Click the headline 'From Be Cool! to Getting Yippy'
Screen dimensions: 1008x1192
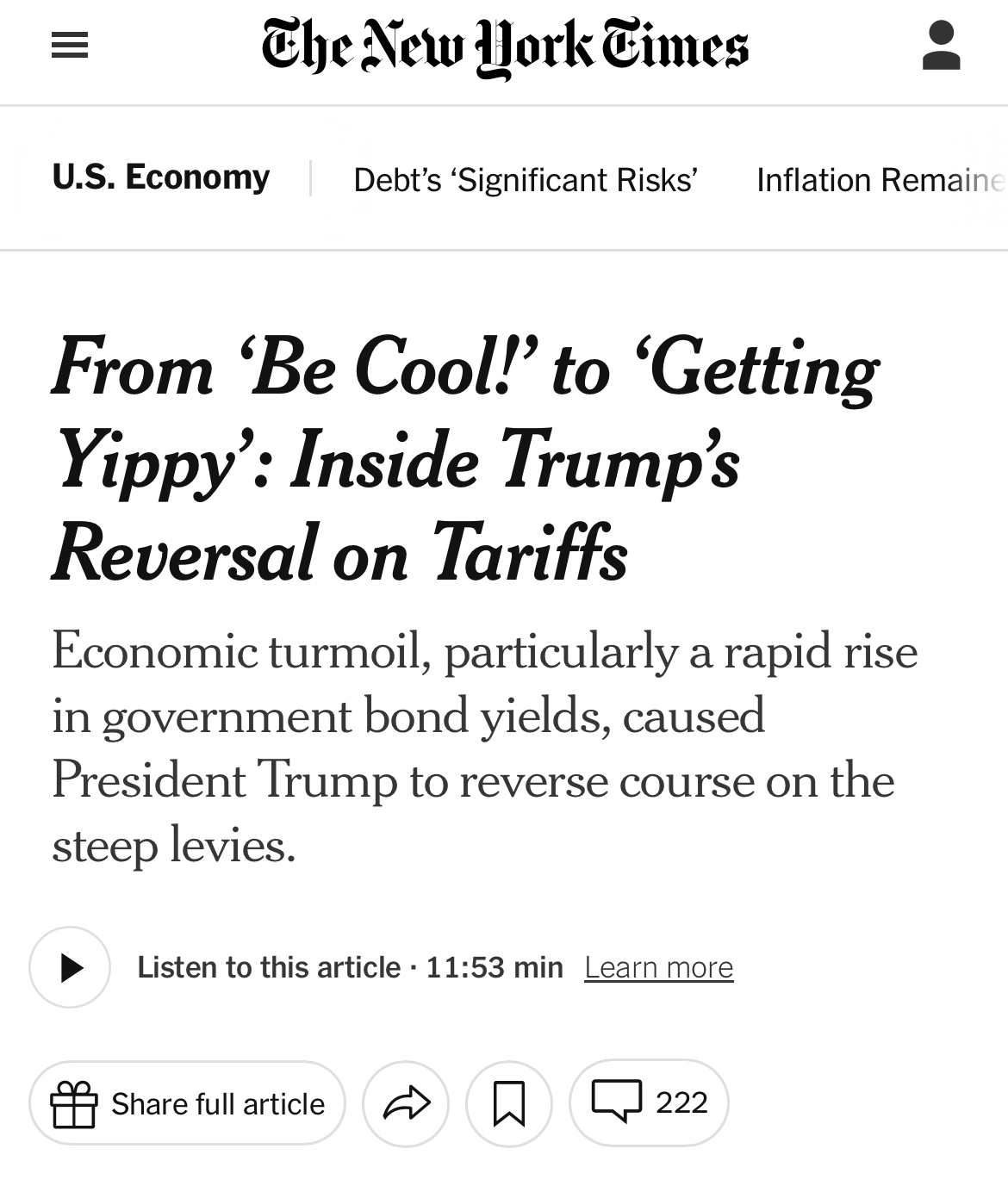point(466,460)
